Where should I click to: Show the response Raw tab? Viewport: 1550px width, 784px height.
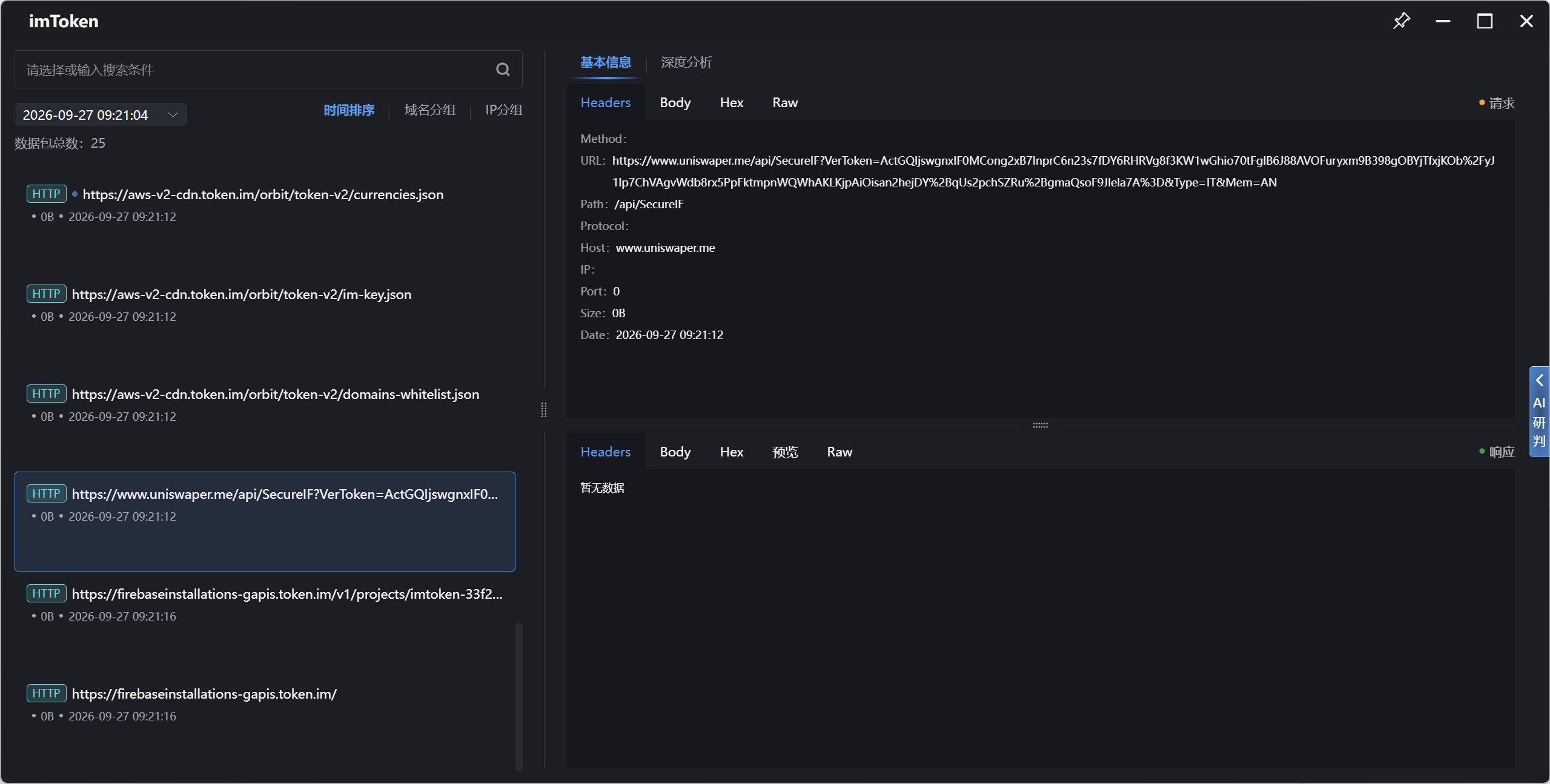pyautogui.click(x=840, y=452)
